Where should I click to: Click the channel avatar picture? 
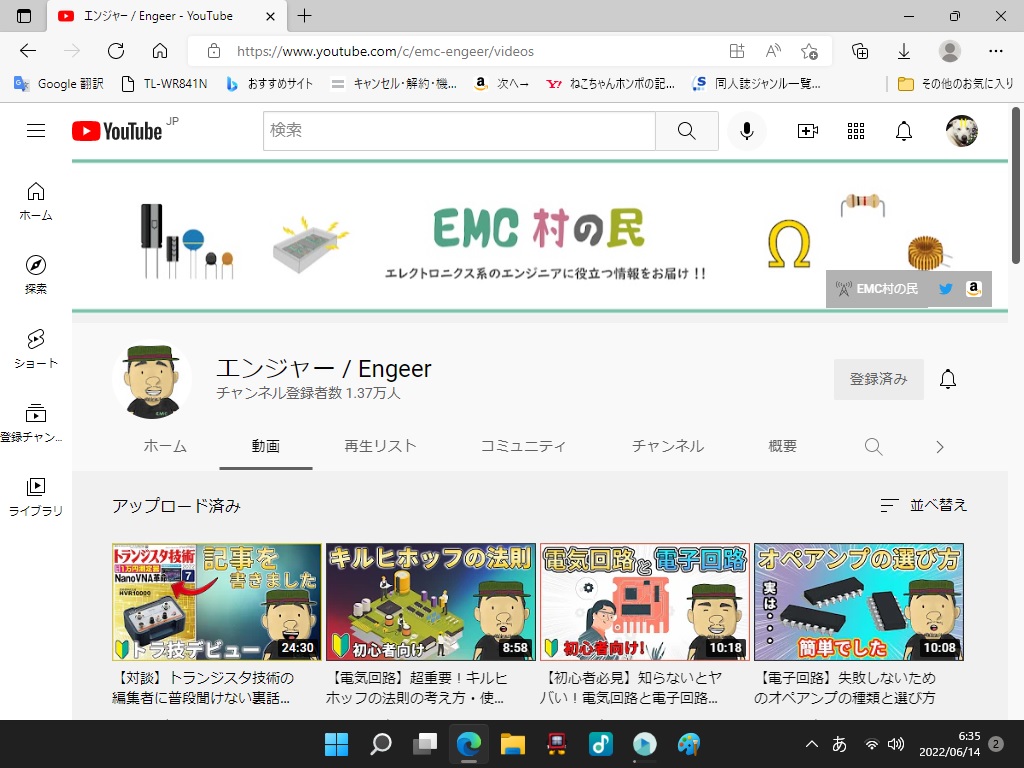[x=152, y=381]
